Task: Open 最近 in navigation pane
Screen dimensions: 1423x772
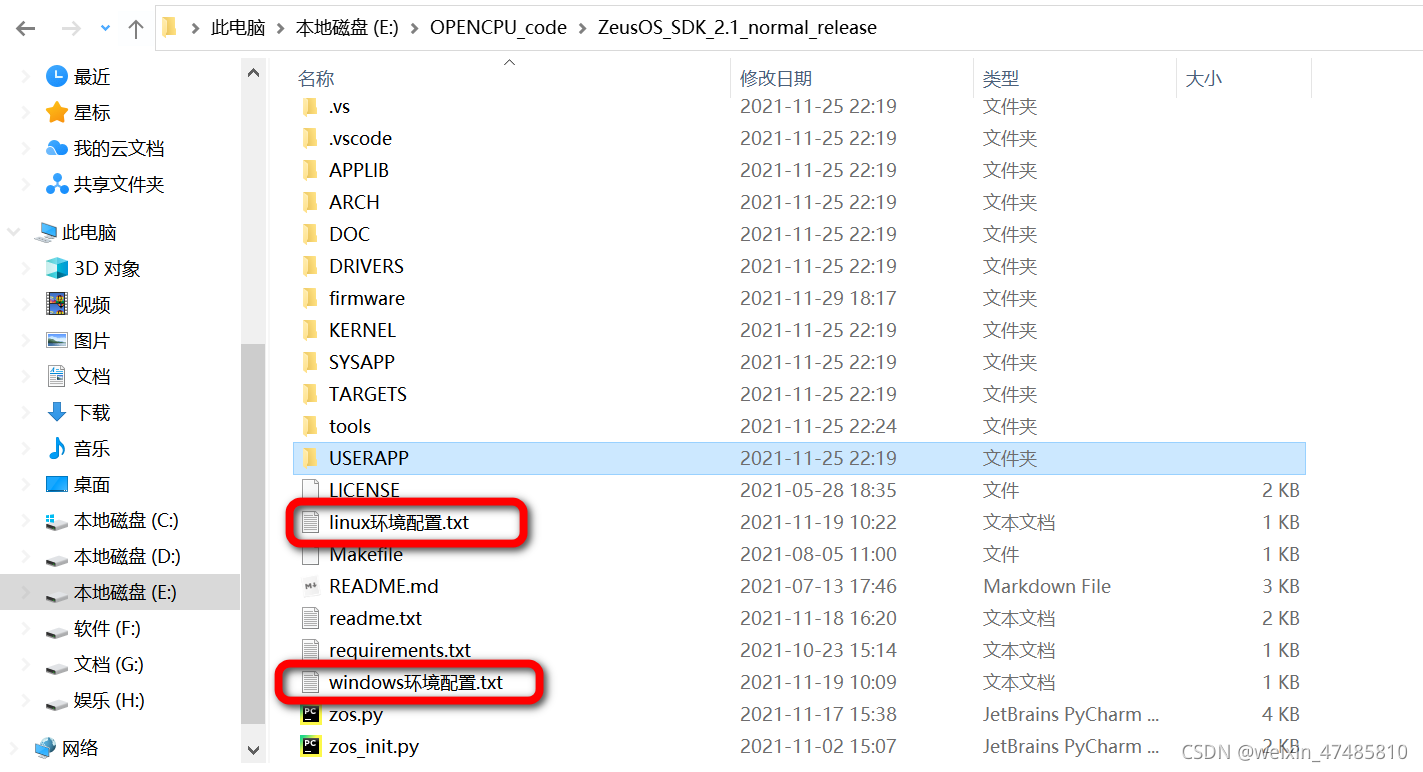Action: (92, 77)
